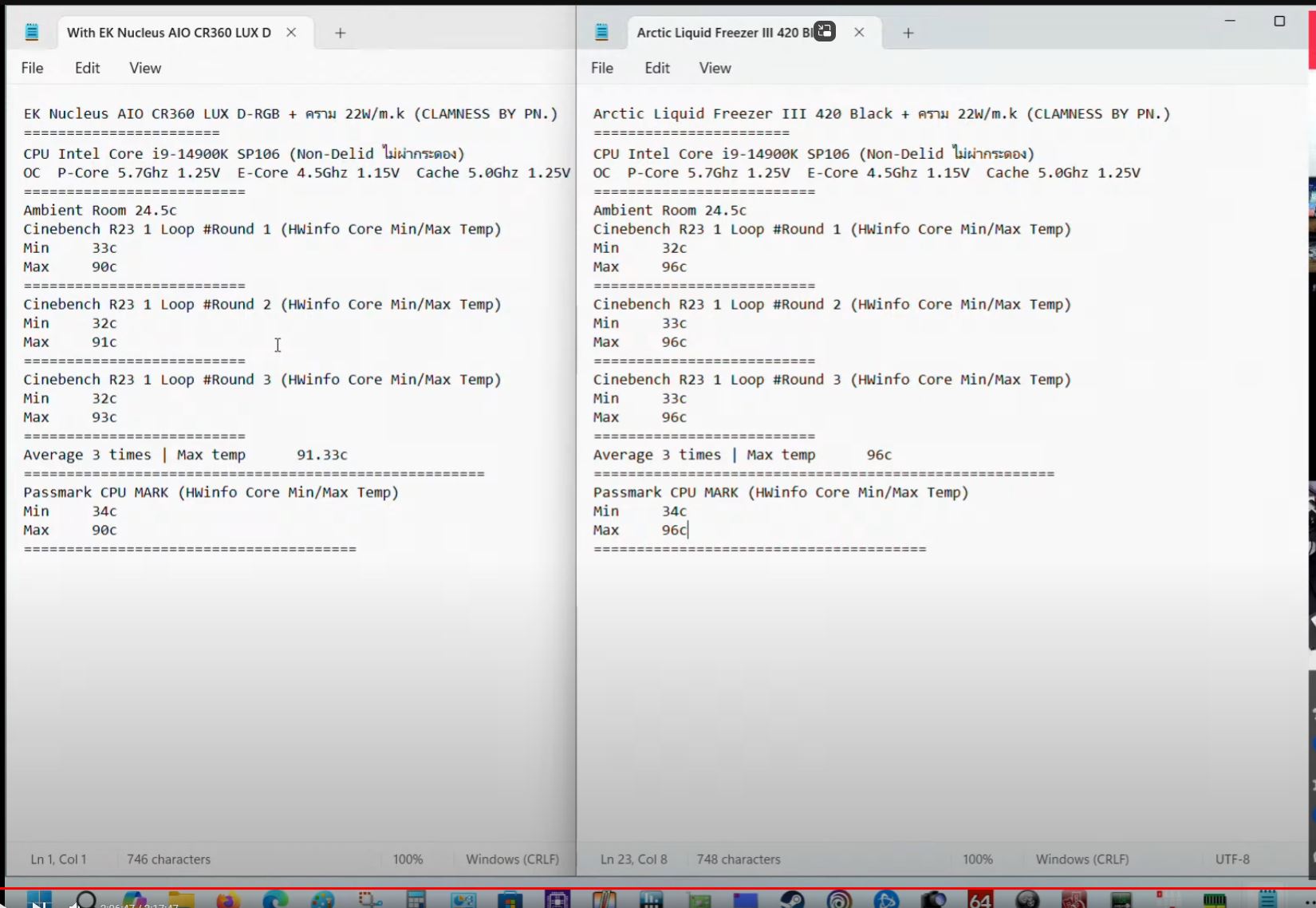1316x908 pixels.
Task: Close the Arctic Liquid Freezer III tab
Action: [859, 33]
